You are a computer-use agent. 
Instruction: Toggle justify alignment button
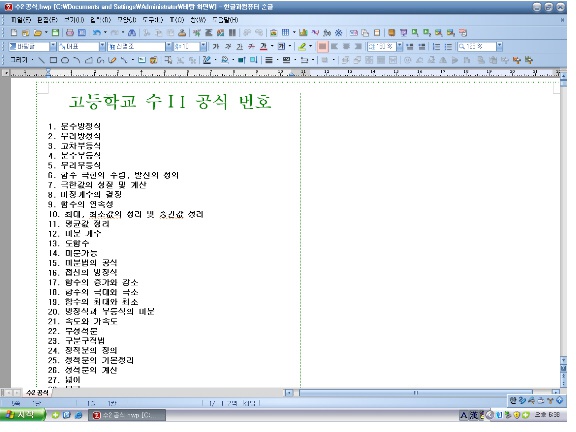coord(322,46)
